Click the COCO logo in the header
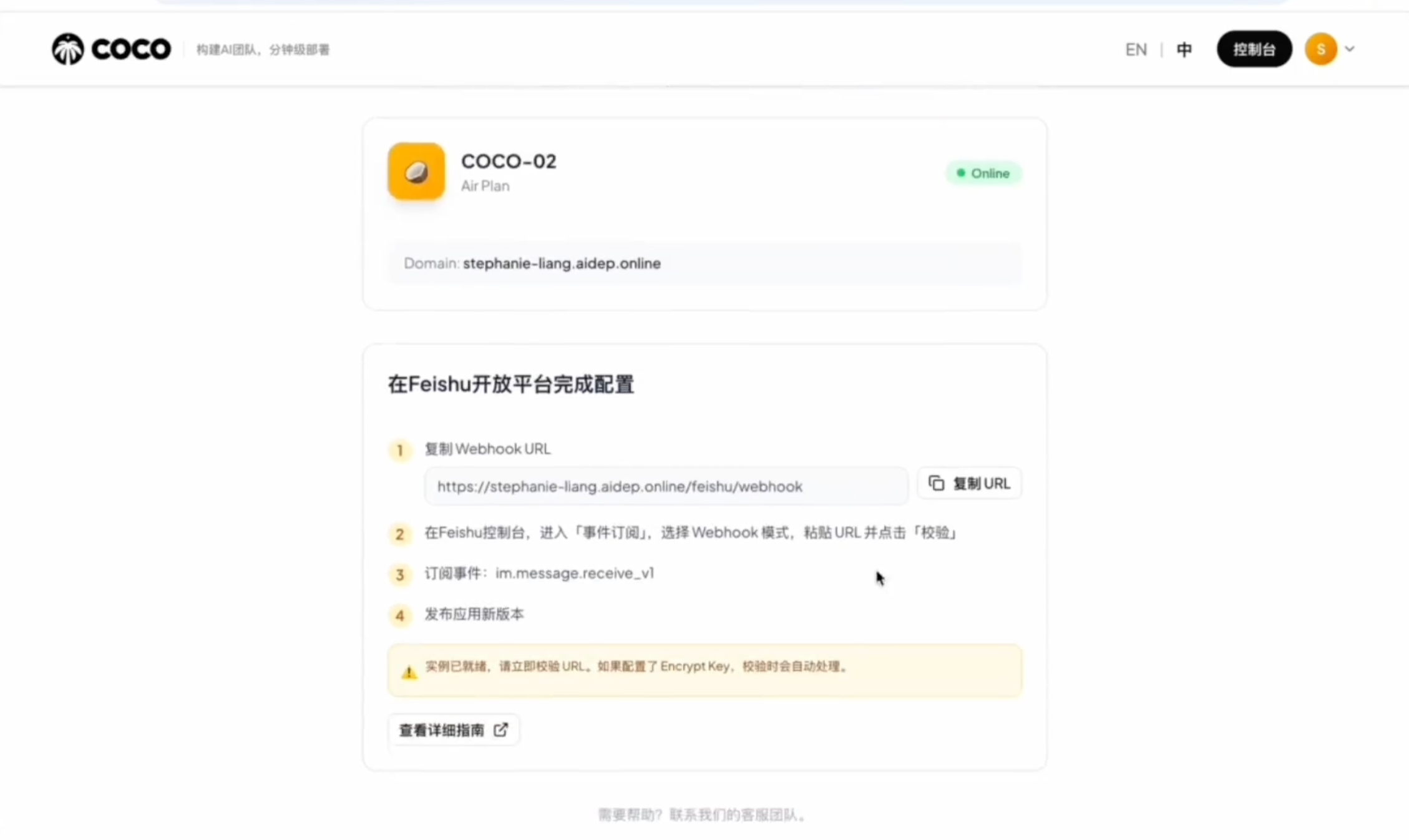The image size is (1409, 840). pos(111,48)
